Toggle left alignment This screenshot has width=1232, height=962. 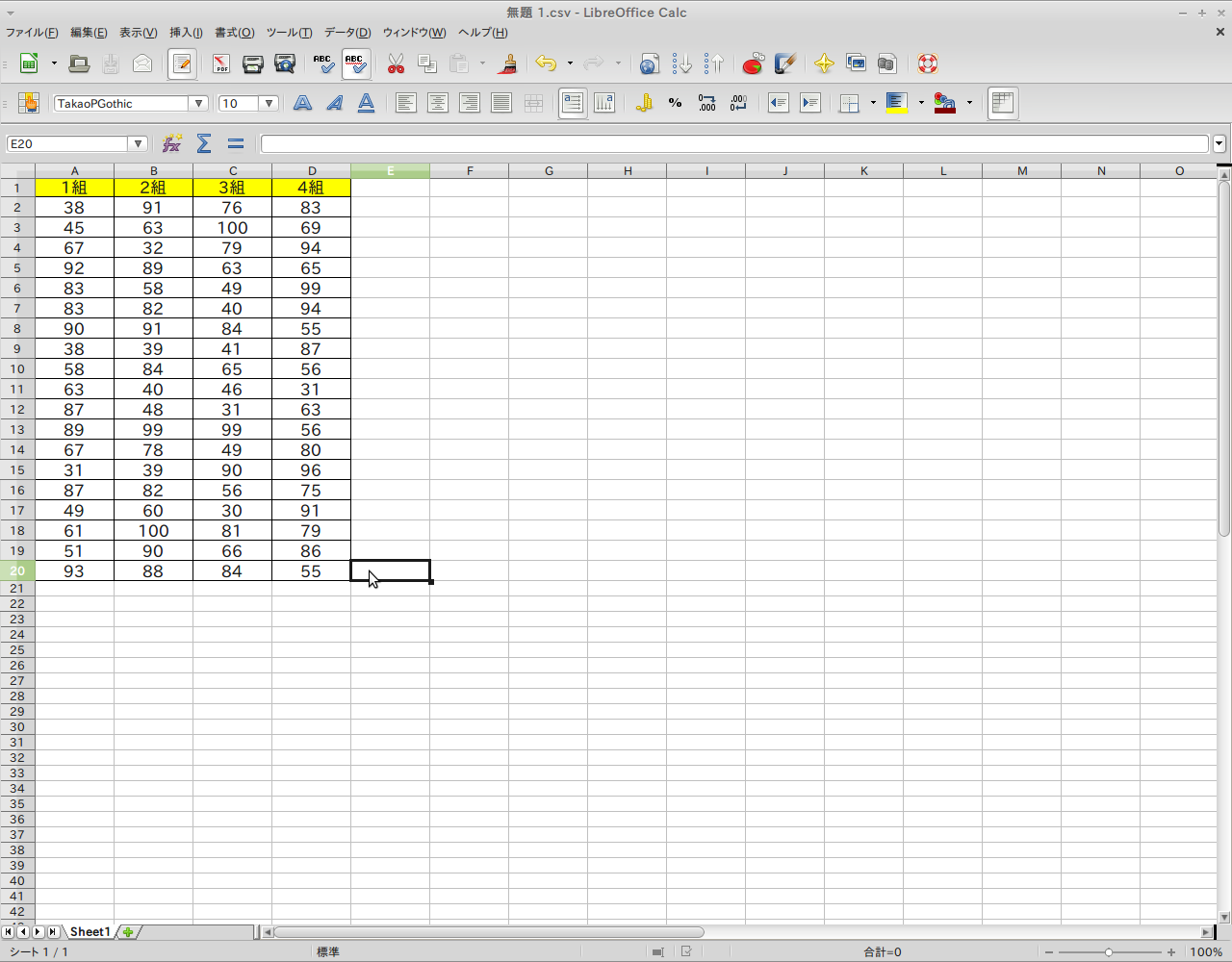tap(406, 103)
